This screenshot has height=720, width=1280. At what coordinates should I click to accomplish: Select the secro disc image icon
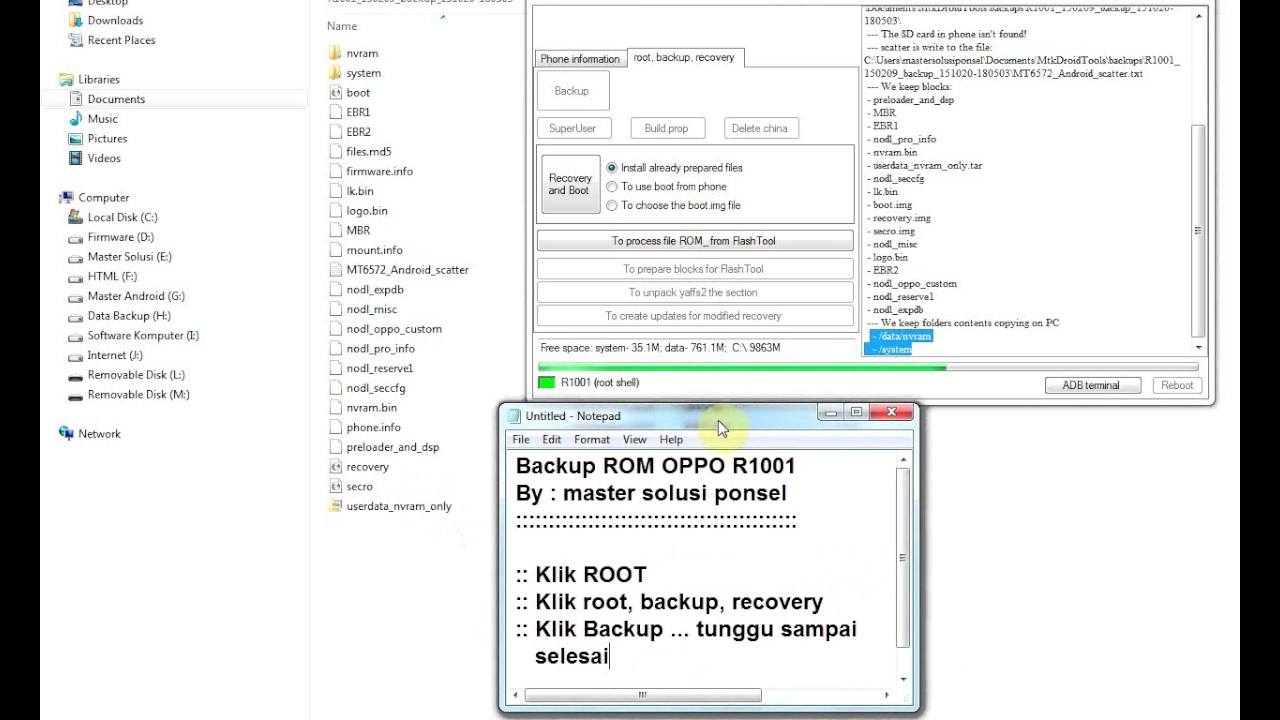click(336, 486)
